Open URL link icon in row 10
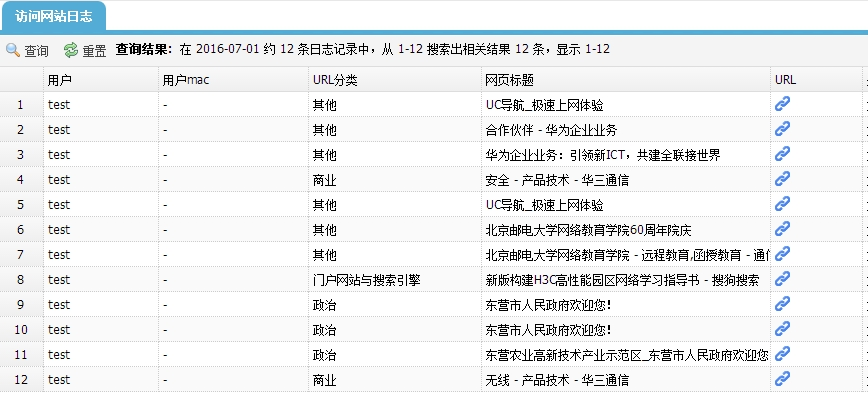This screenshot has height=394, width=868. click(782, 328)
